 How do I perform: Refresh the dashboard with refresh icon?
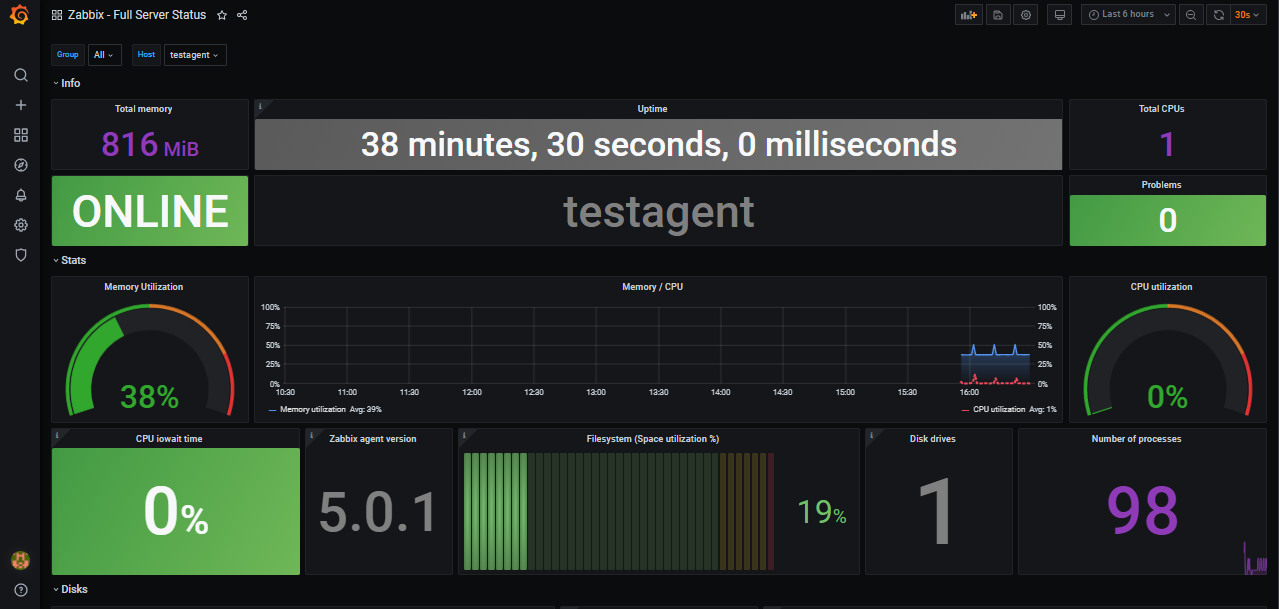1218,14
